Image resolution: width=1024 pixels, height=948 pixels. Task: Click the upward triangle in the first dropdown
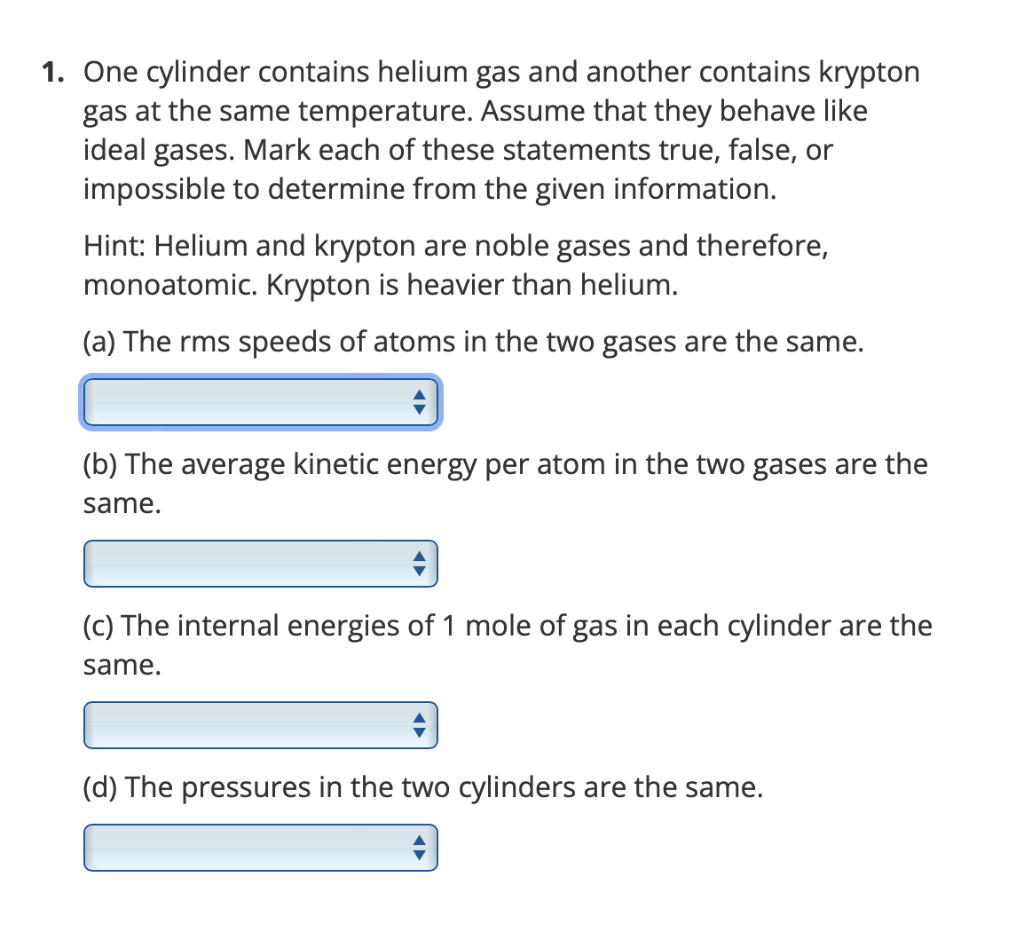pos(420,396)
